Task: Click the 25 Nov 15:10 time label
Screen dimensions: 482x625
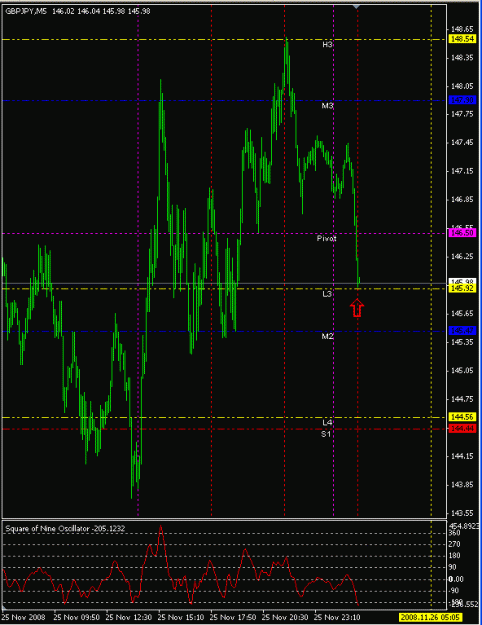Action: click(181, 617)
